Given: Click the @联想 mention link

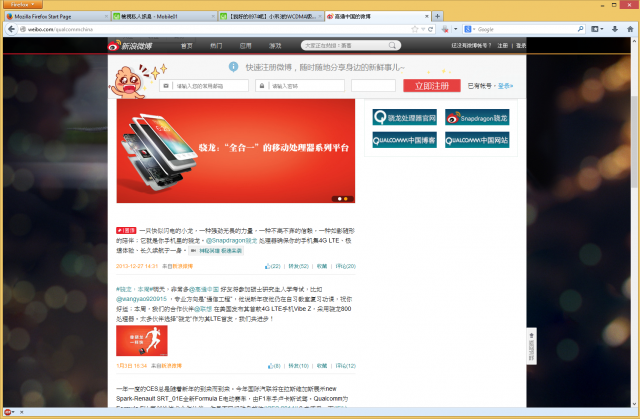Looking at the screenshot, I should [203, 309].
